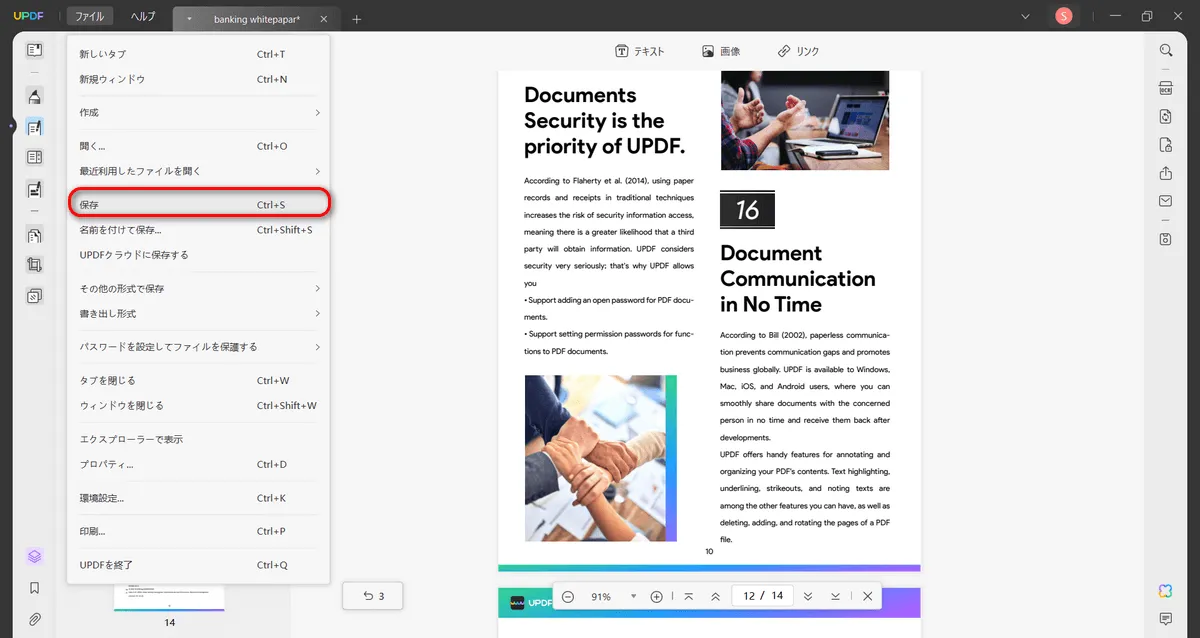
Task: Choose 名前を付けて保存... menu item
Action: [198, 230]
